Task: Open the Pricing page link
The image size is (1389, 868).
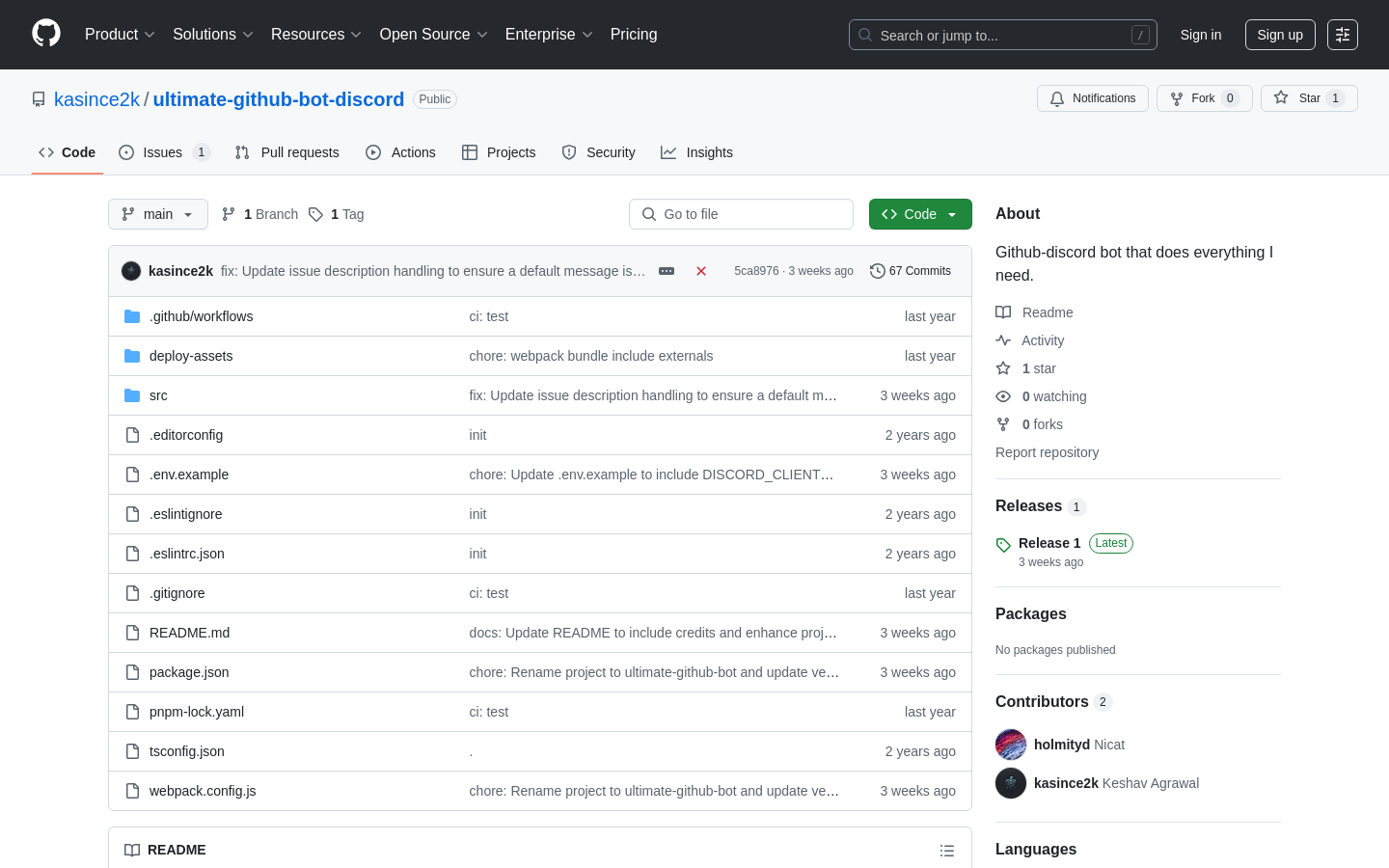Action: click(x=634, y=35)
